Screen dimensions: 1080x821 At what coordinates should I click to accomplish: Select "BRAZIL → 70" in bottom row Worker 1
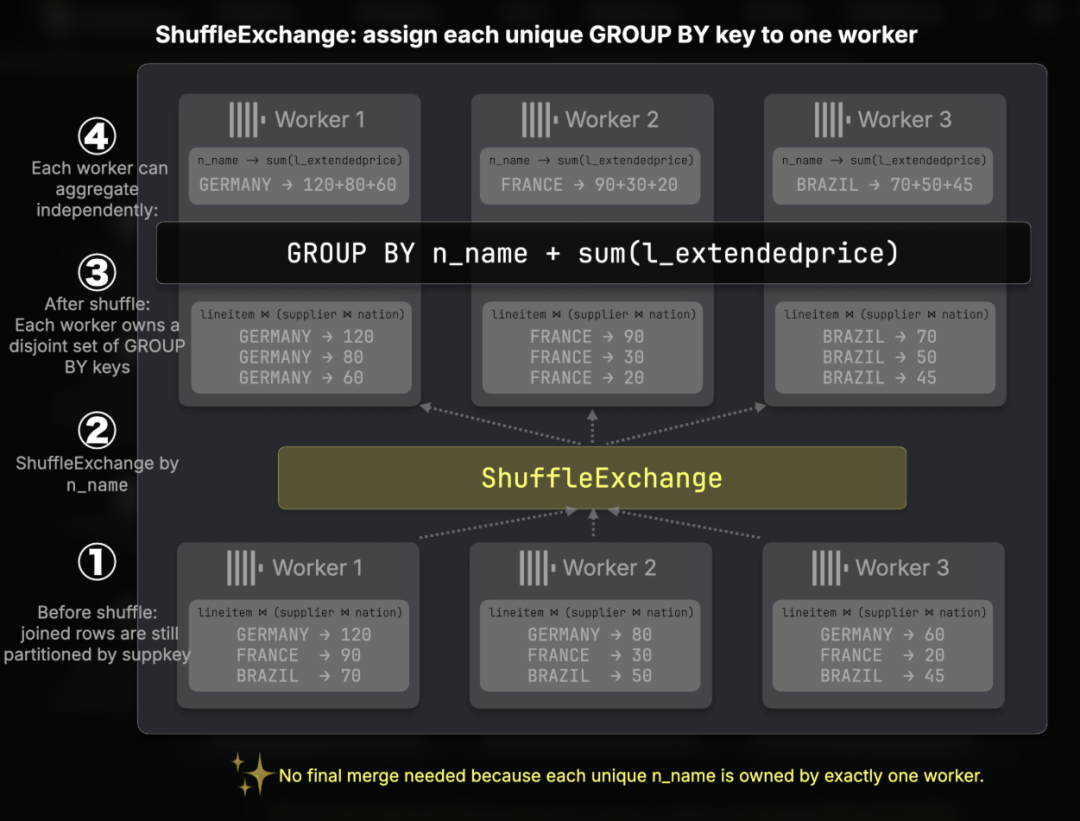[x=298, y=676]
